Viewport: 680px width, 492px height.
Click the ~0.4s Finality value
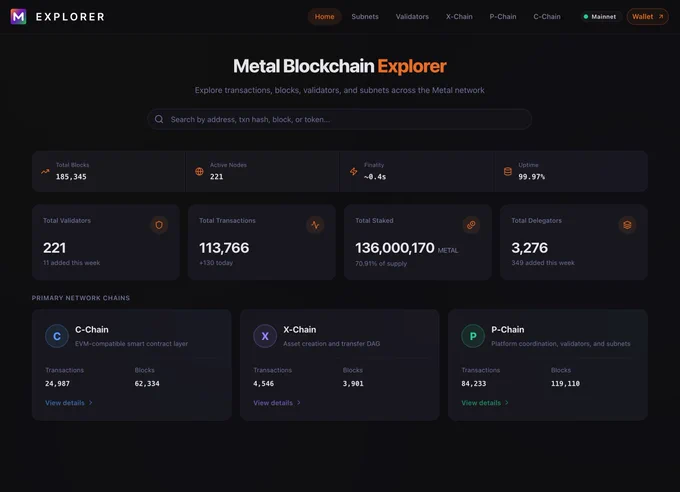click(375, 177)
